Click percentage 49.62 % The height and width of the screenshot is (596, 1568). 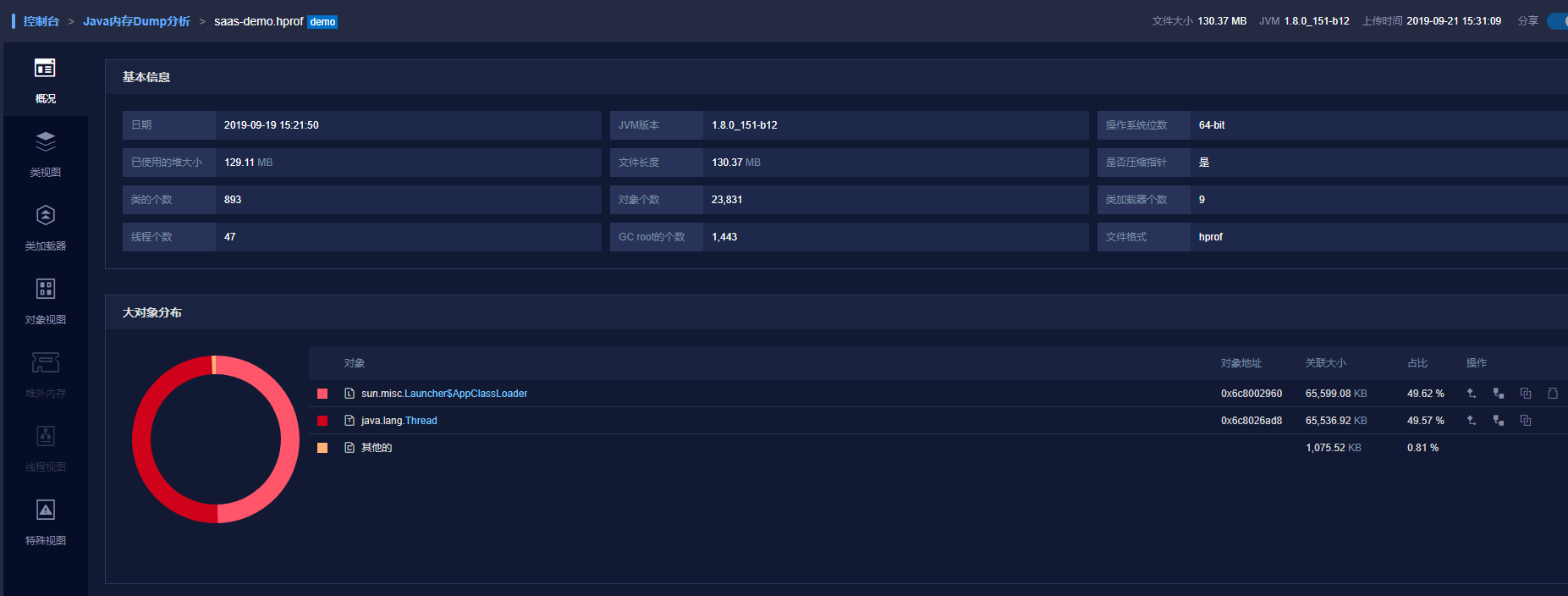coord(1426,394)
